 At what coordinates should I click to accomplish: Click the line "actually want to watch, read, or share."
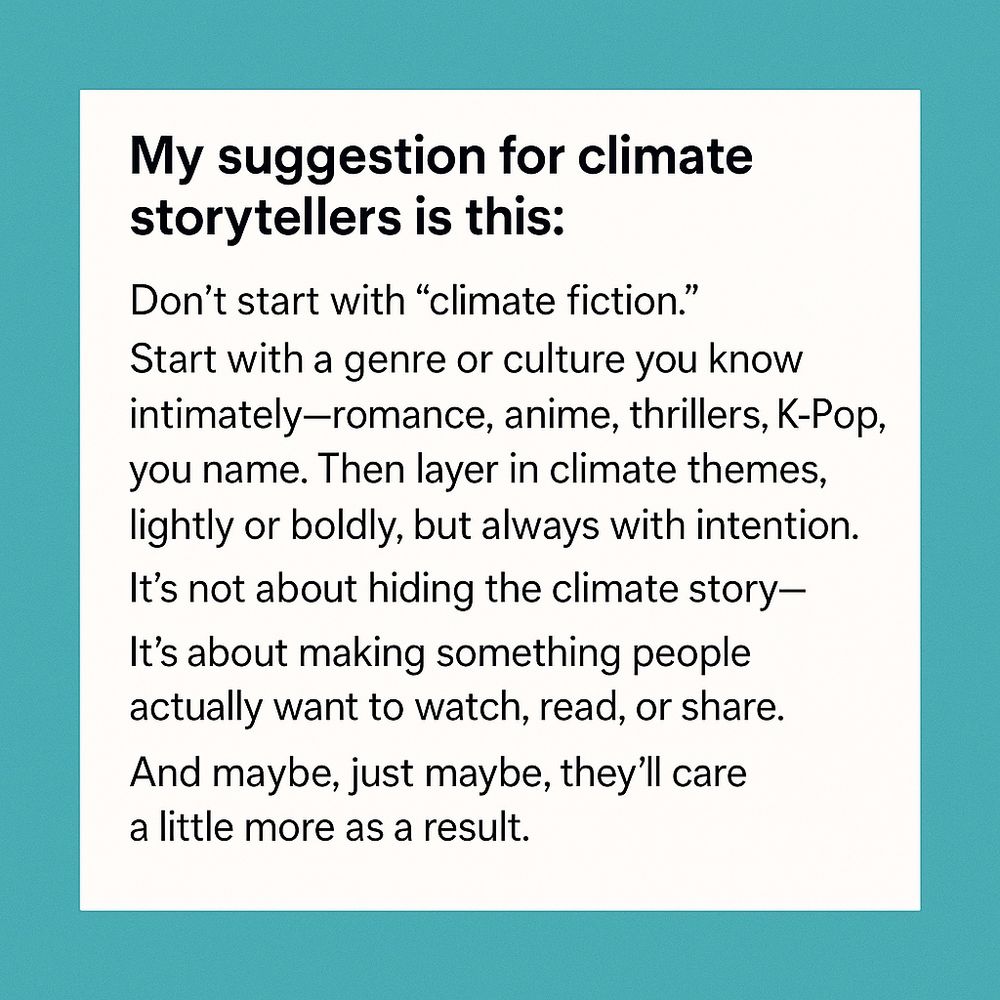coord(457,708)
